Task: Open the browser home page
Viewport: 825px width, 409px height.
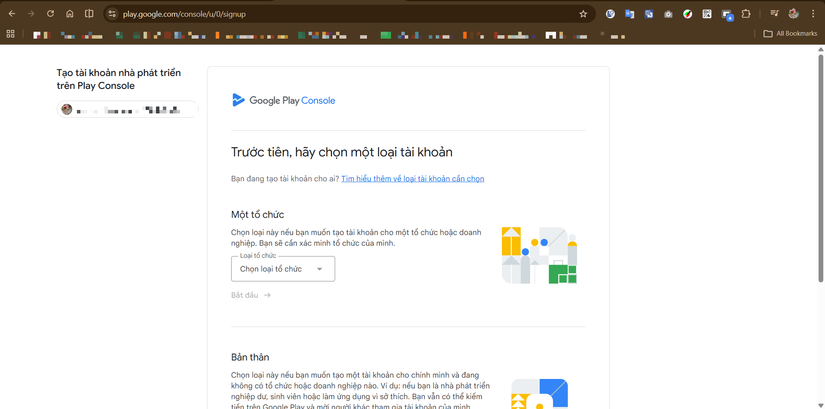Action: click(x=69, y=14)
